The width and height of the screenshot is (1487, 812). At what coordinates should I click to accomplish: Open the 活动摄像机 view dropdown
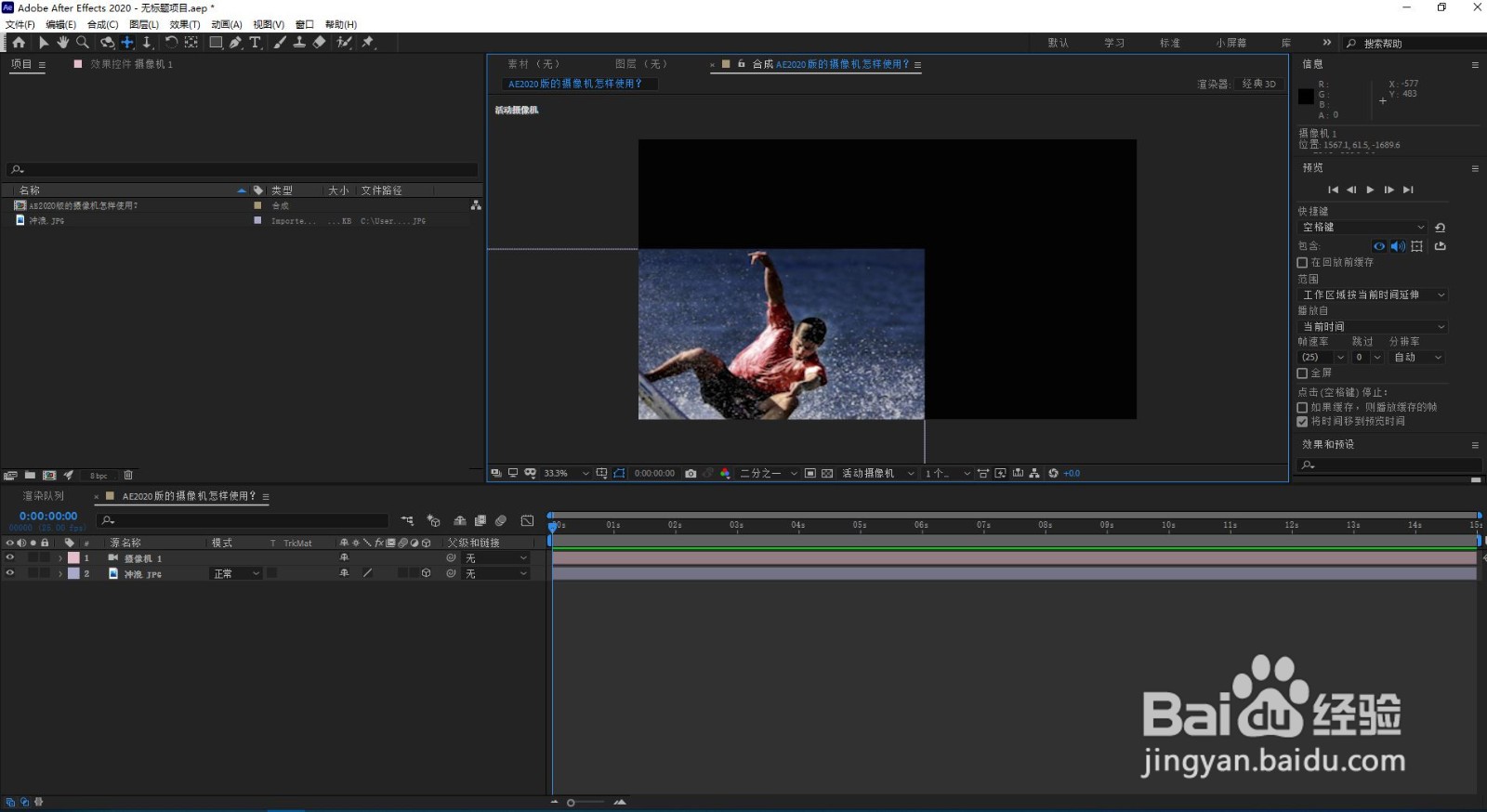click(x=878, y=473)
